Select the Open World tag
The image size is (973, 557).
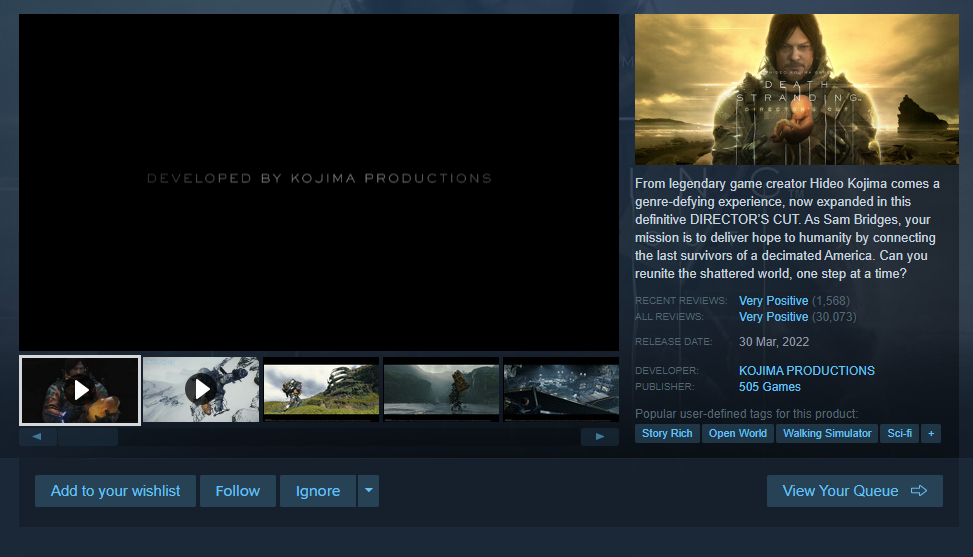[x=738, y=434]
